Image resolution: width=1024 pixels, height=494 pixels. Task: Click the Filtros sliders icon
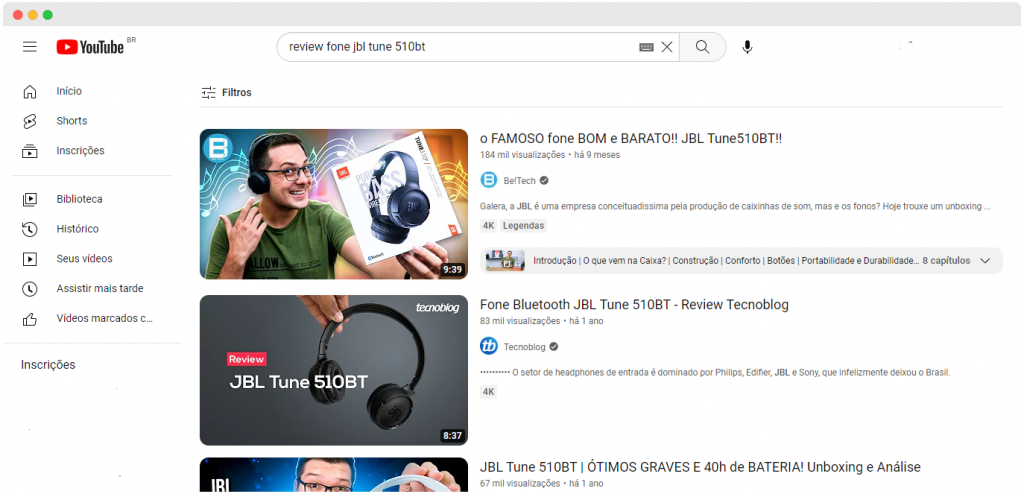pyautogui.click(x=208, y=93)
